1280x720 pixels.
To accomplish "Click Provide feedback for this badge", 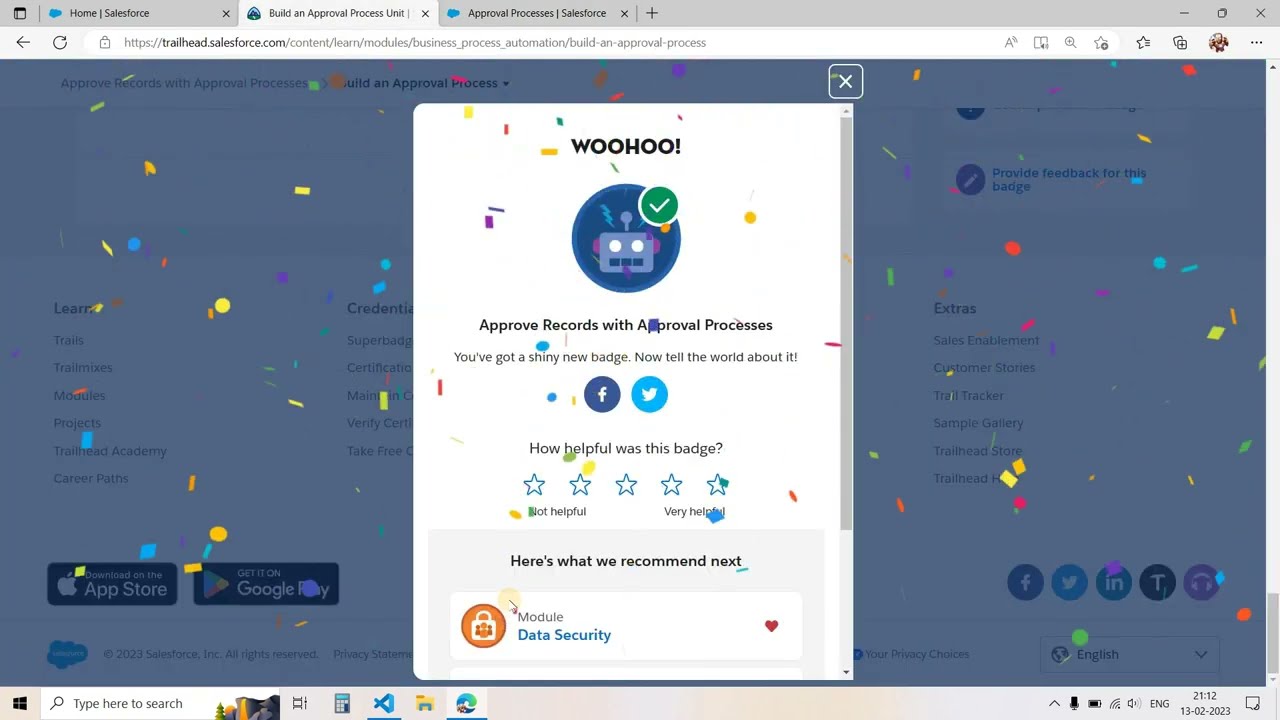I will (1069, 179).
